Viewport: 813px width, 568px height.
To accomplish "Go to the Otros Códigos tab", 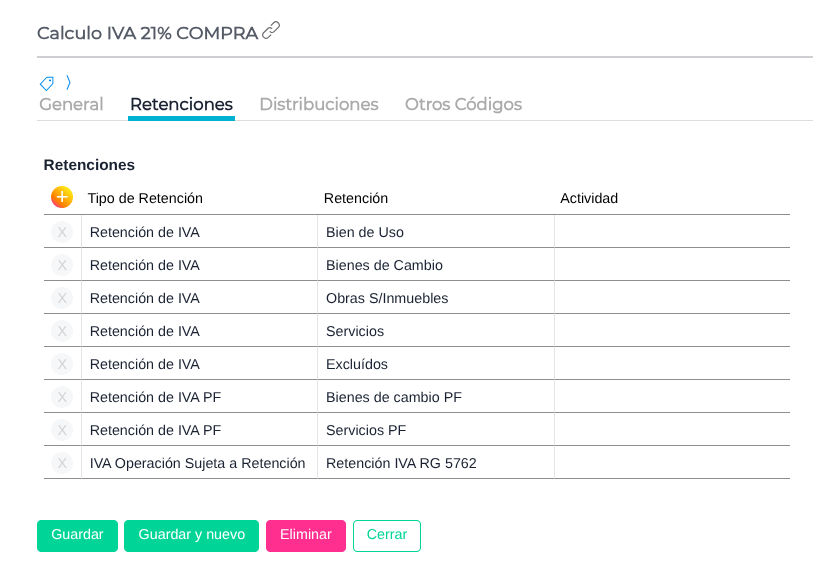I will tap(463, 104).
